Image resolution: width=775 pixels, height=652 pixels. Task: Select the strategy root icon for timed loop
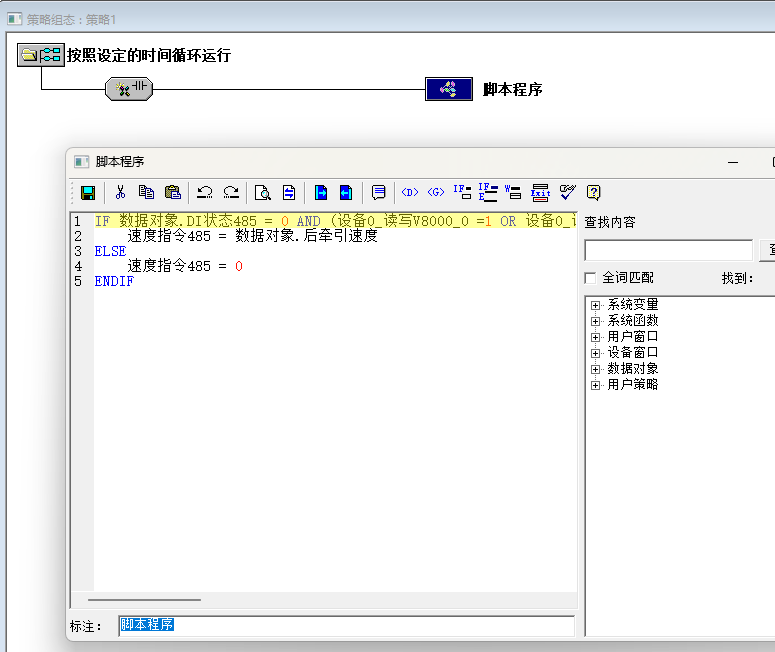click(x=41, y=55)
